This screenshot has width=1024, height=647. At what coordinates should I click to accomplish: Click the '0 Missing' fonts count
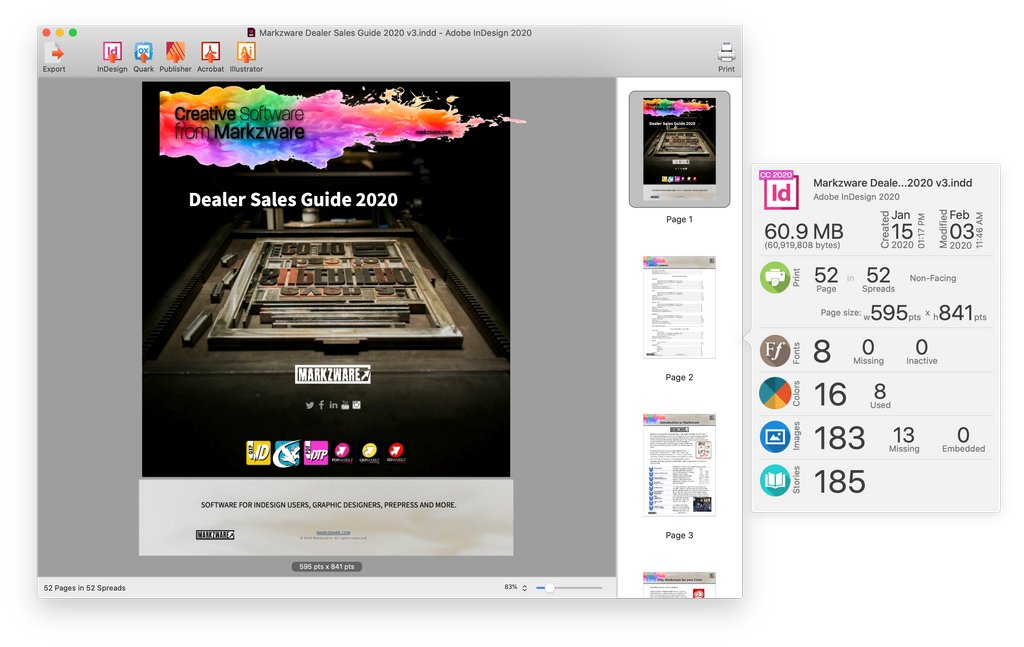pyautogui.click(x=868, y=351)
